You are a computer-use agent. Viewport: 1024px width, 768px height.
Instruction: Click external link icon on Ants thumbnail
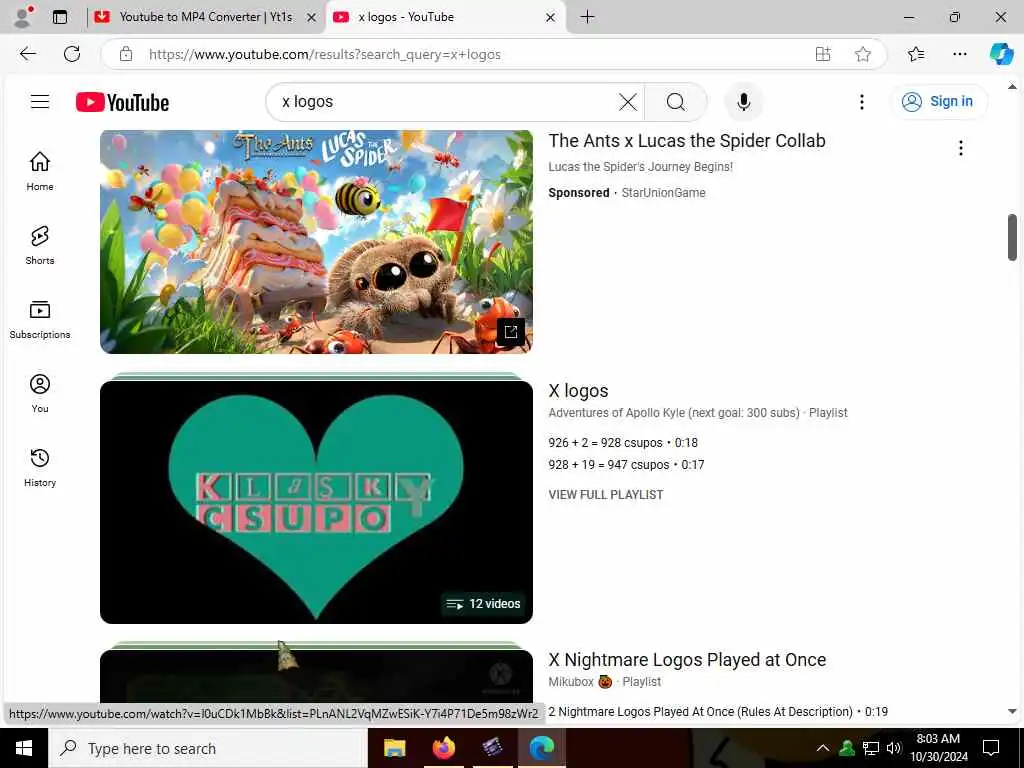coord(511,331)
